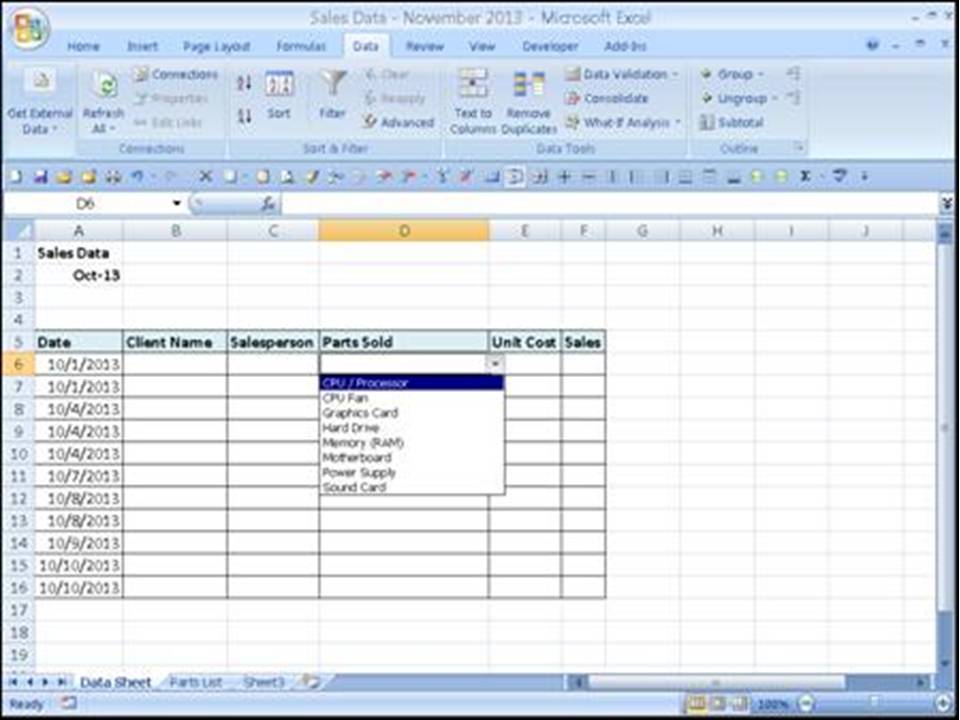
Task: Click the macro record status-bar icon
Action: pyautogui.click(x=69, y=703)
